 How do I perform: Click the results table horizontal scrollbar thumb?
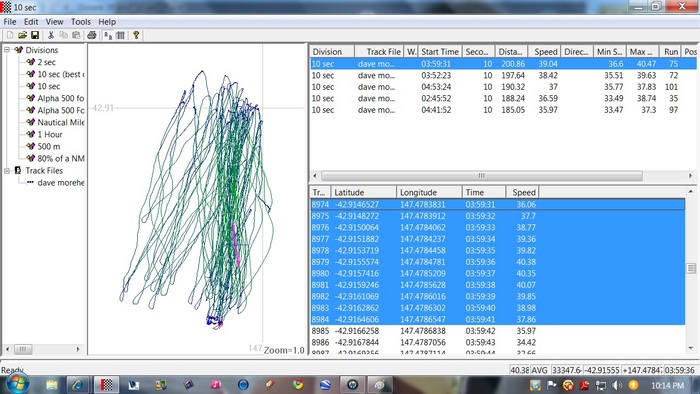(482, 175)
